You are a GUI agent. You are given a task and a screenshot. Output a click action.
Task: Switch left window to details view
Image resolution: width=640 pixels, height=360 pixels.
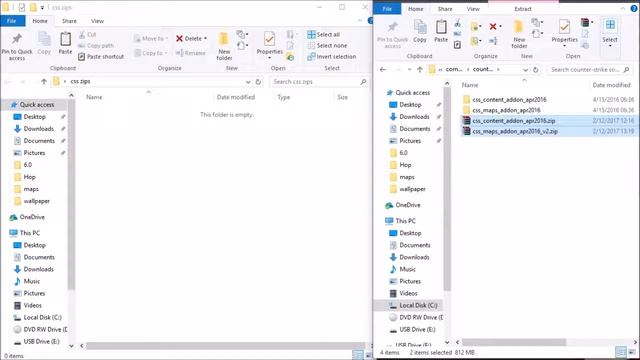click(358, 355)
